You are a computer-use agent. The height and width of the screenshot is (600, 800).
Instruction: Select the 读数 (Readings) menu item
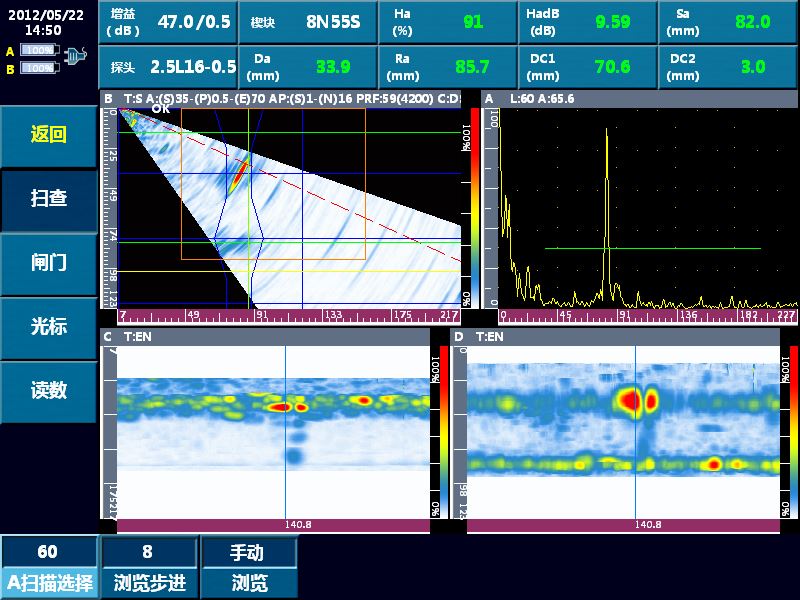(x=48, y=391)
